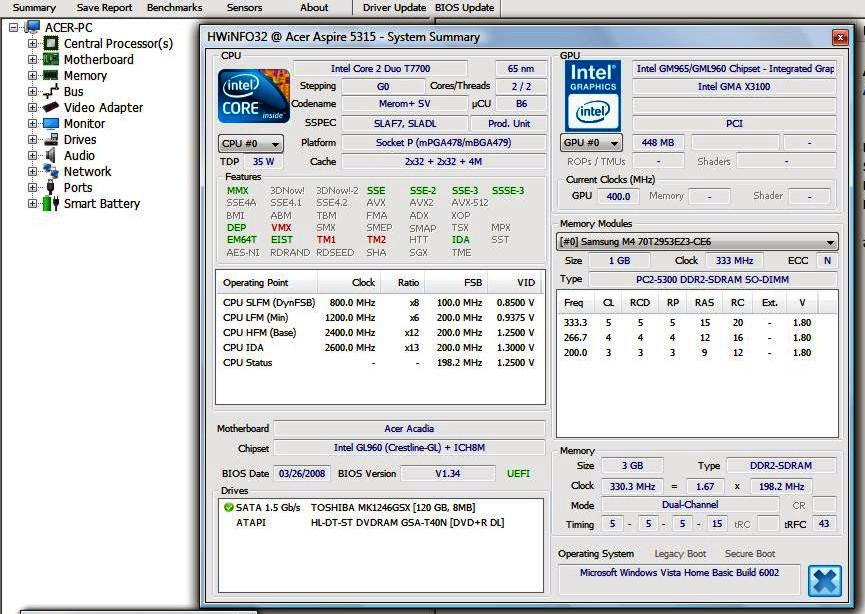Image resolution: width=865 pixels, height=614 pixels.
Task: Collapse the ACER-PC root node
Action: [14, 27]
